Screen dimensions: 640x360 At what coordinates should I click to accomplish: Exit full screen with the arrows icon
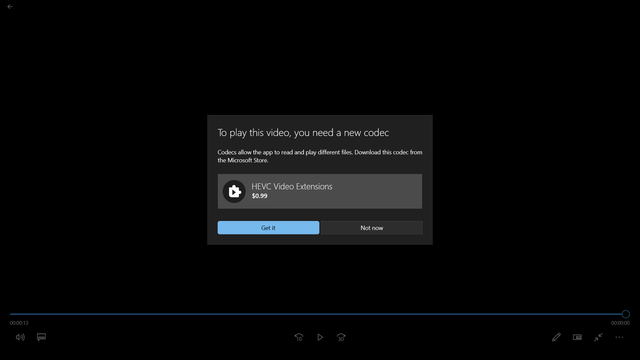[x=598, y=337]
